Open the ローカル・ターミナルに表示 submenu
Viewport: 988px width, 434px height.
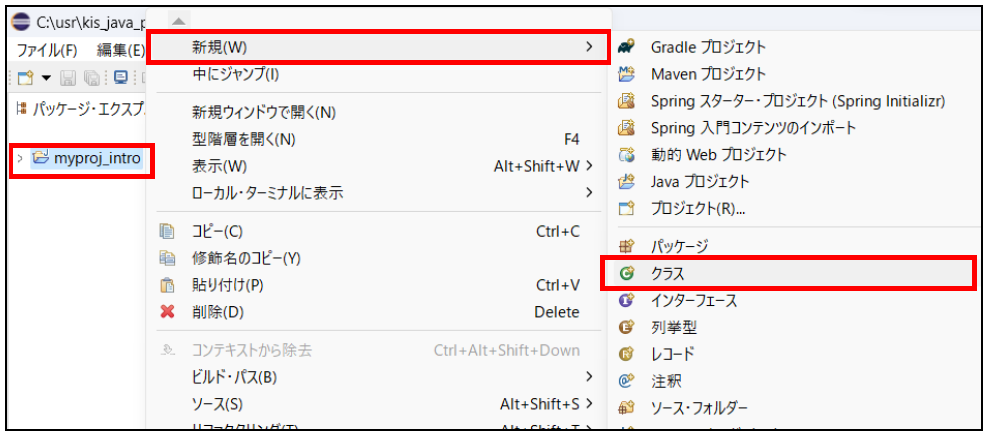268,193
